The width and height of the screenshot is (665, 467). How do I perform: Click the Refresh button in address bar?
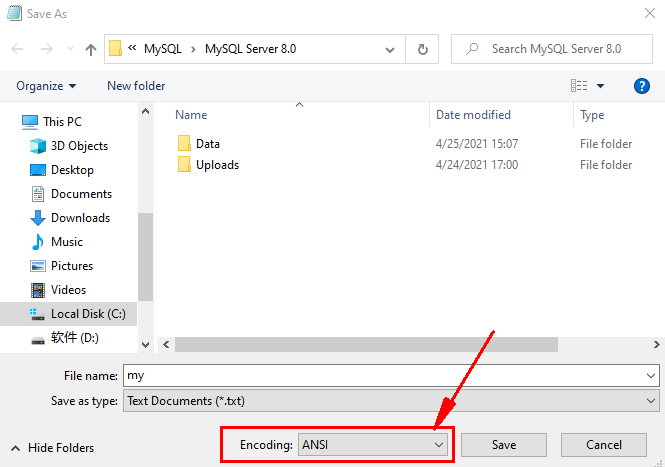pos(422,49)
